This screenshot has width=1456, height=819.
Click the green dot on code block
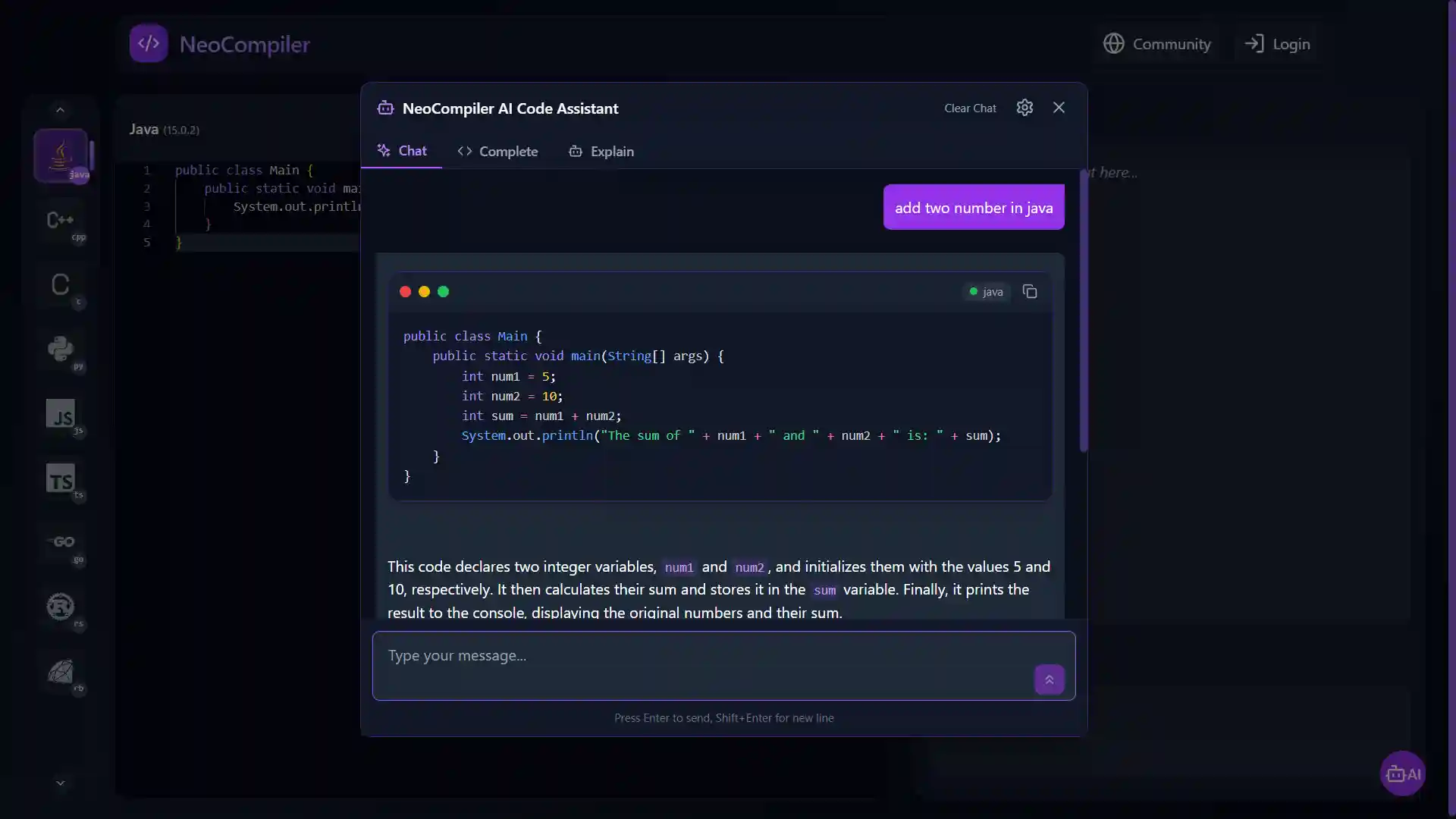[x=444, y=291]
